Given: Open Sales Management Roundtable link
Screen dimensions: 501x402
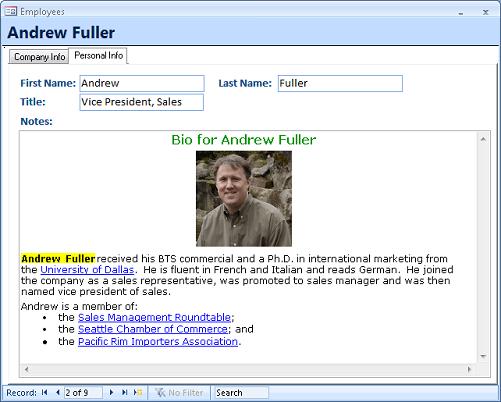Looking at the screenshot, I should click(x=154, y=317).
